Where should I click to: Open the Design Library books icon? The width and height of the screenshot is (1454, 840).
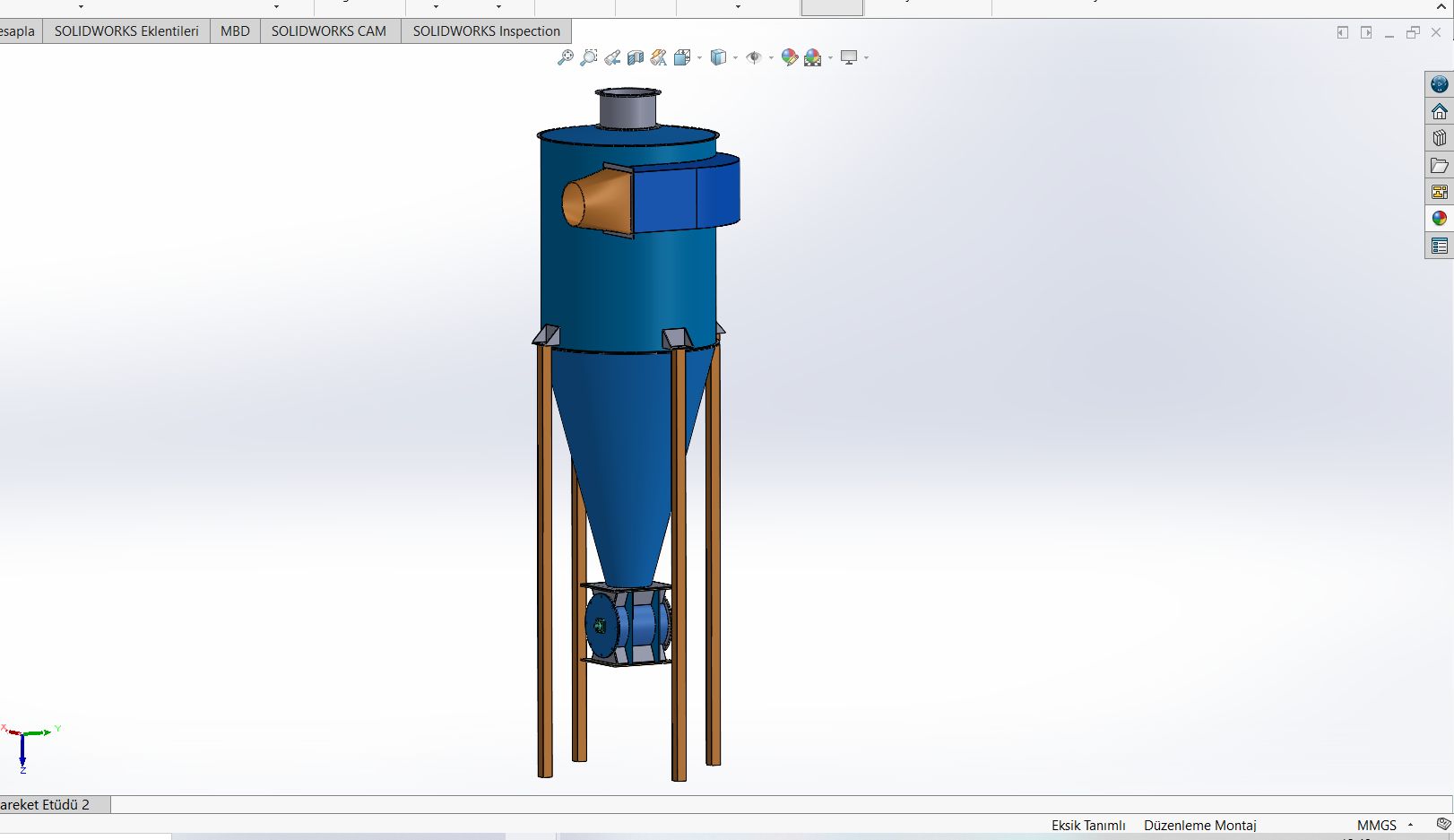coord(1440,138)
